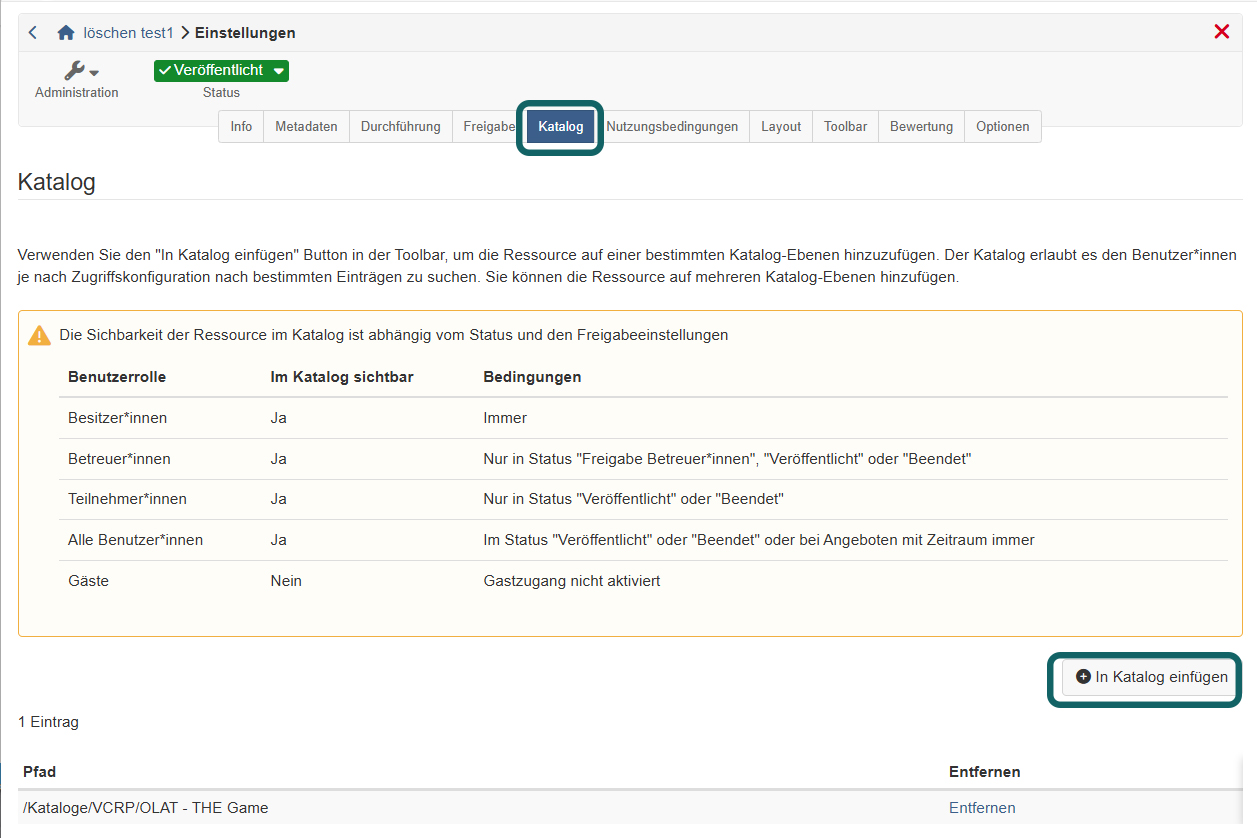1257x838 pixels.
Task: Click the home icon in breadcrumb
Action: 66,33
